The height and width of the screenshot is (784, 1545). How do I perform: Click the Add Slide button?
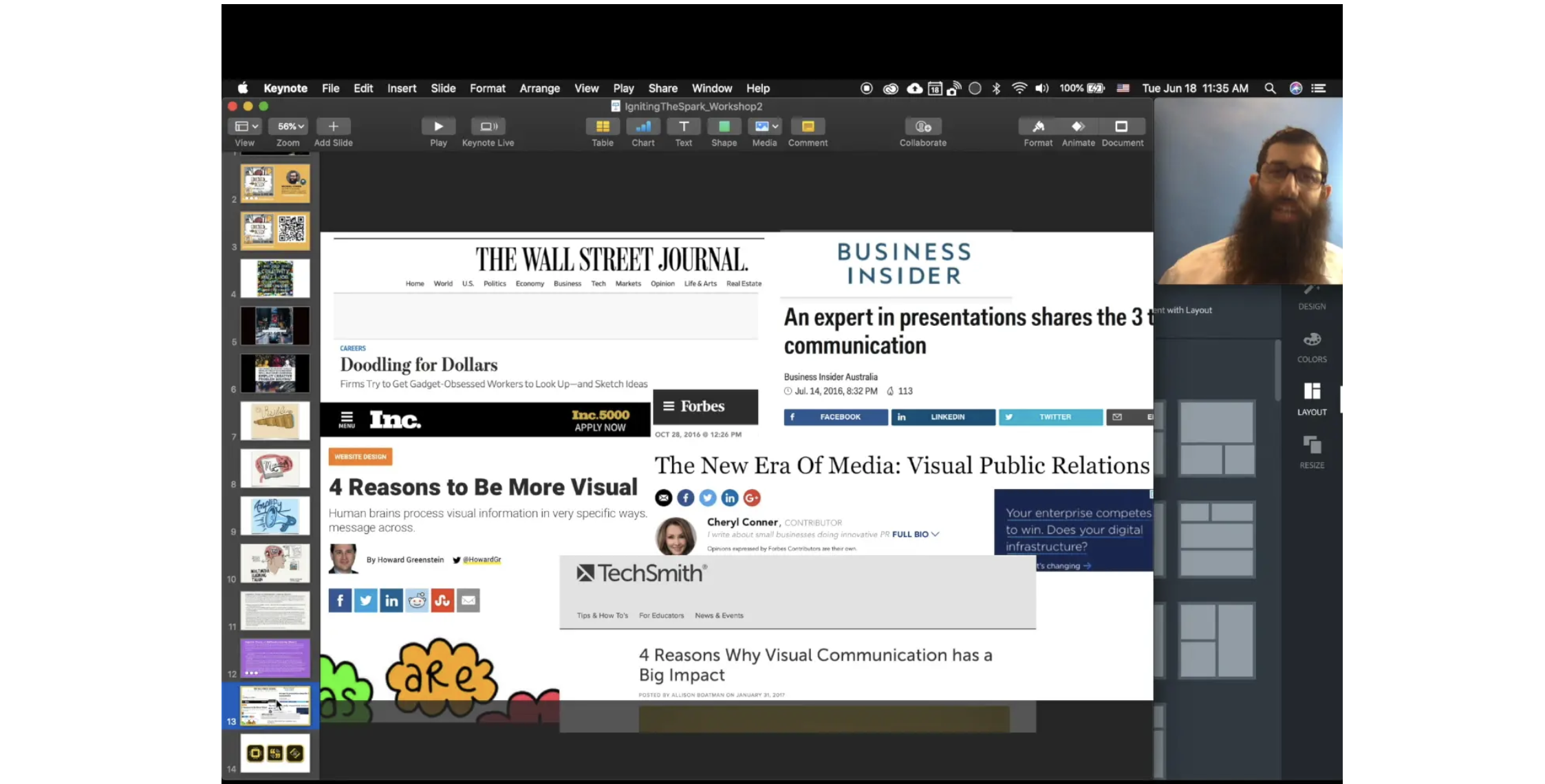coord(334,127)
